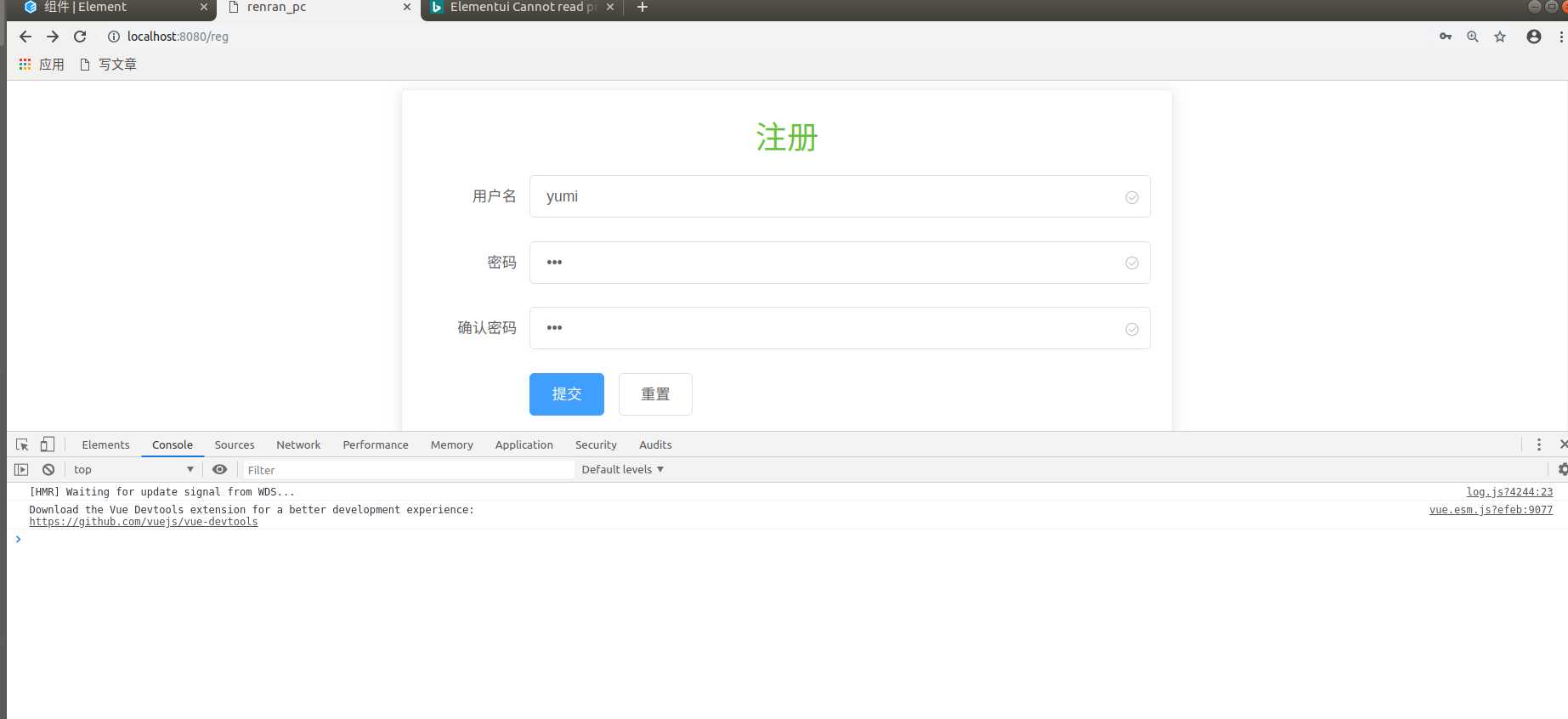Viewport: 1568px width, 719px height.
Task: Open console settings gear
Action: [x=1562, y=469]
